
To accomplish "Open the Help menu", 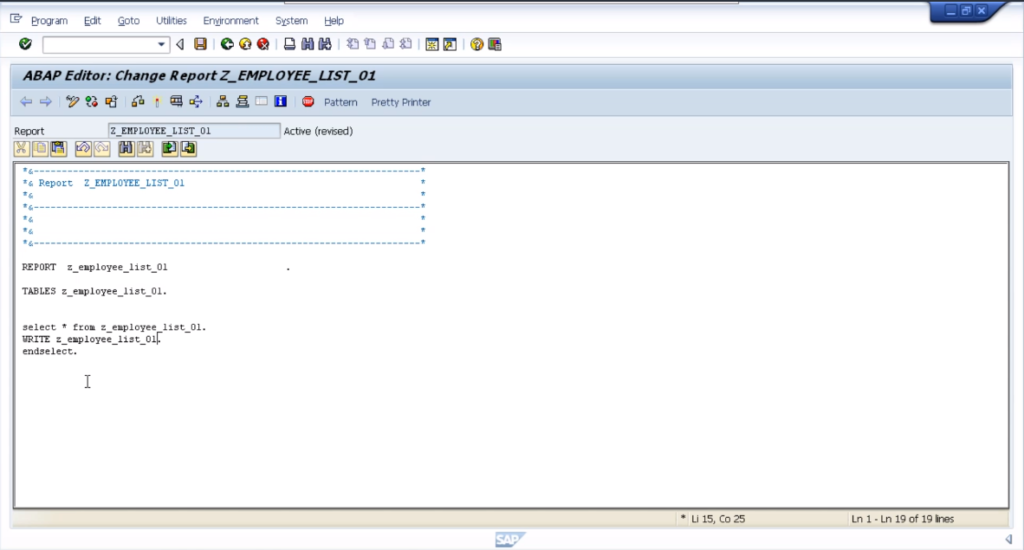I will [334, 21].
